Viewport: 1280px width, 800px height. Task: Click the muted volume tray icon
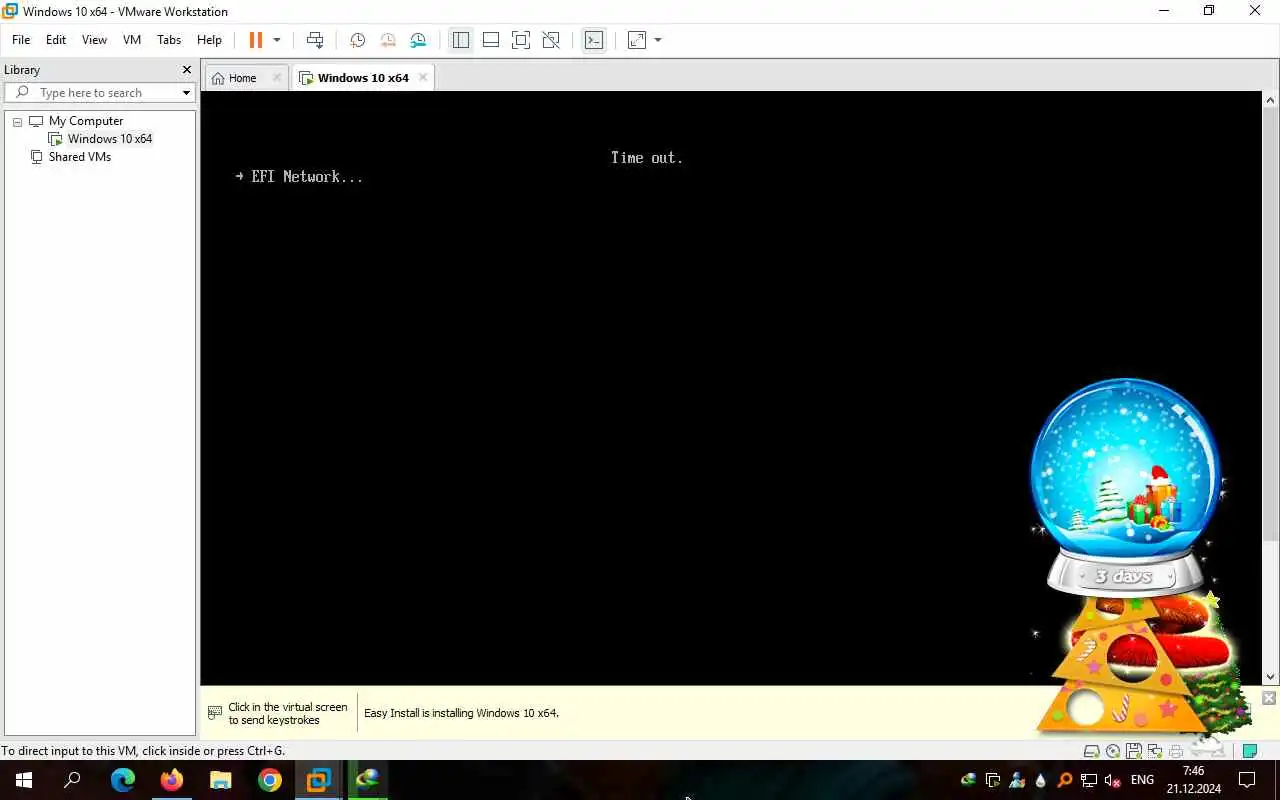click(1113, 780)
